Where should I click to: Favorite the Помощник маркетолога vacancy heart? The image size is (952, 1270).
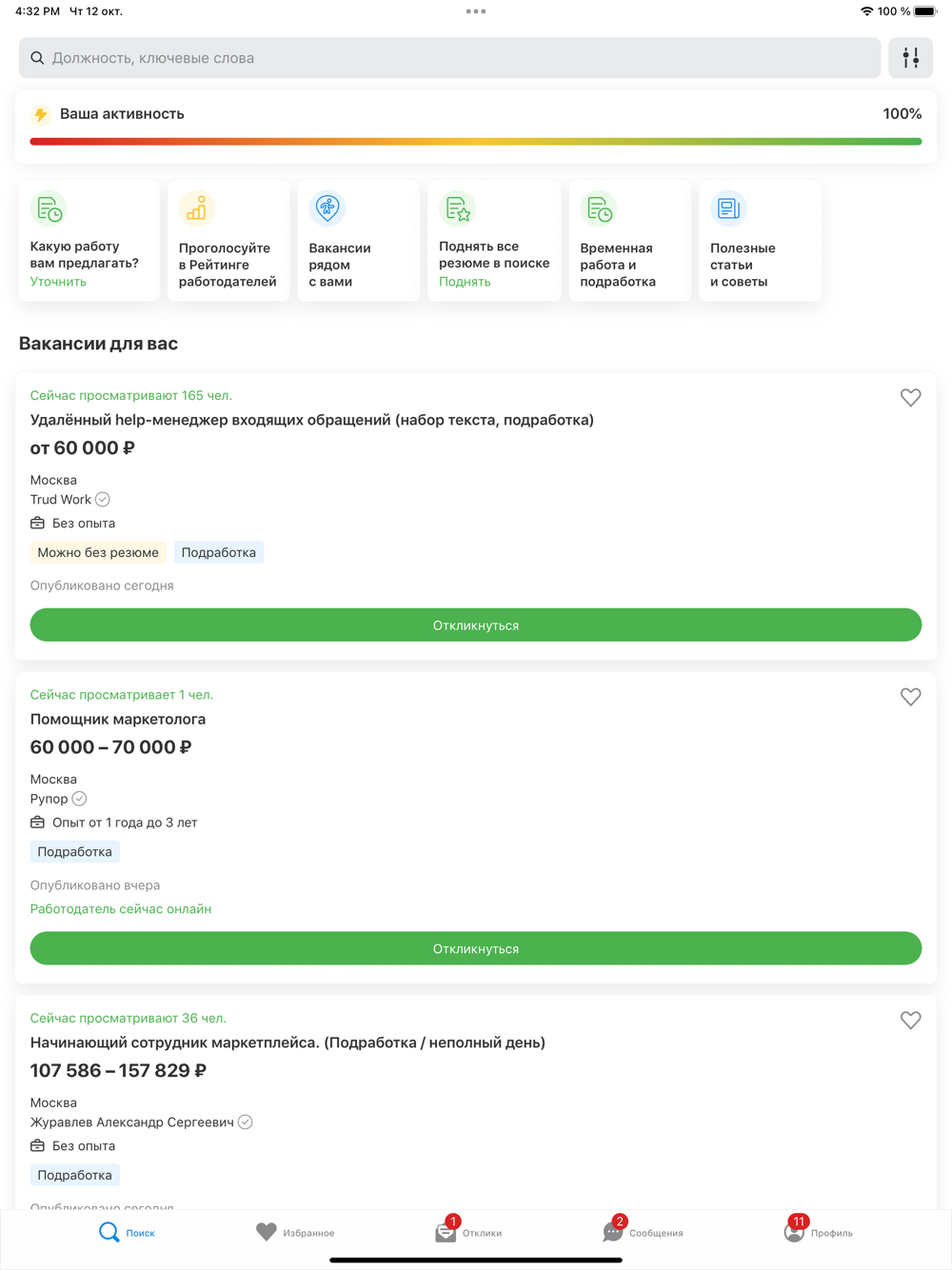pos(910,697)
